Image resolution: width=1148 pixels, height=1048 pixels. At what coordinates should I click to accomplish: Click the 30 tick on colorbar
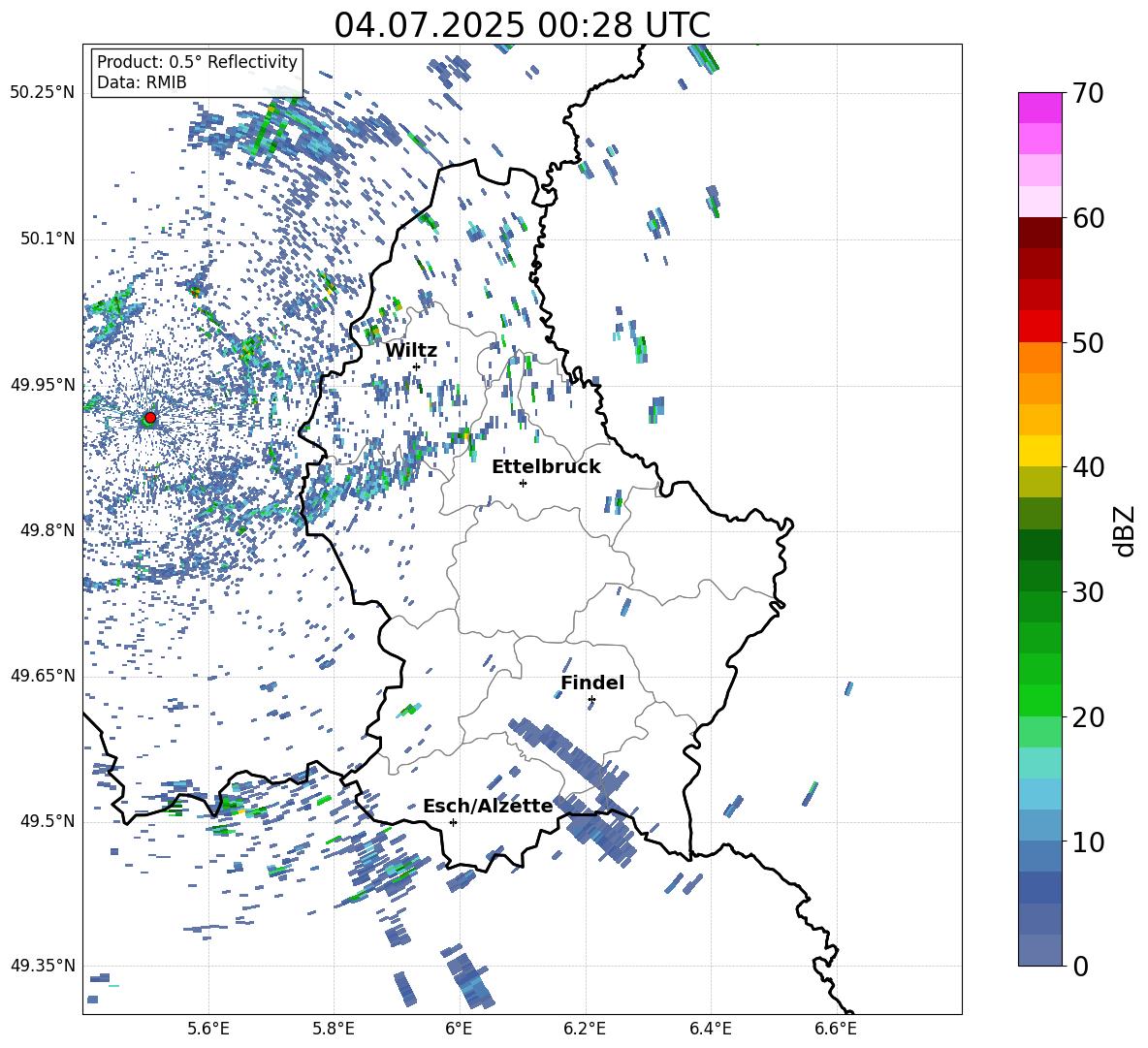[x=1087, y=592]
